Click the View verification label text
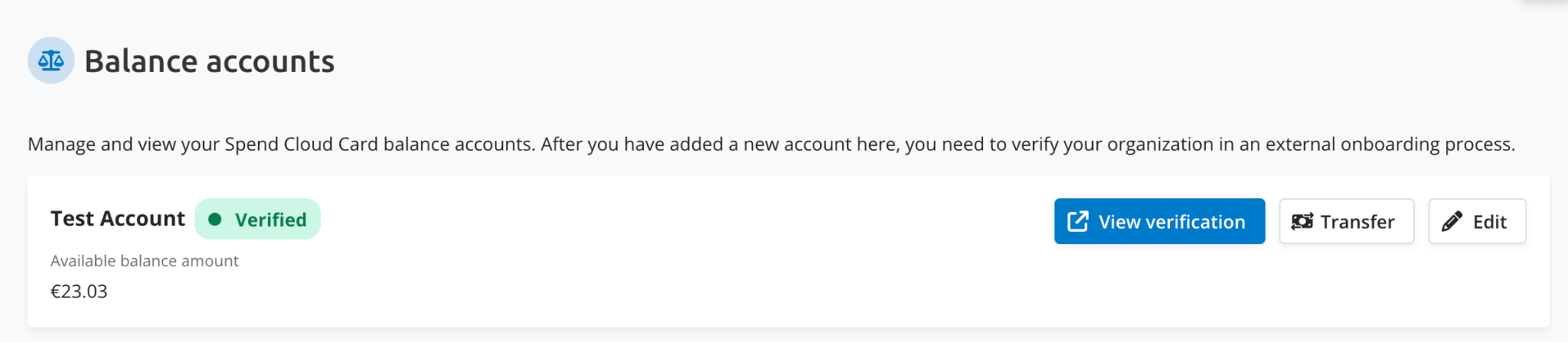The width and height of the screenshot is (1568, 342). click(1172, 222)
